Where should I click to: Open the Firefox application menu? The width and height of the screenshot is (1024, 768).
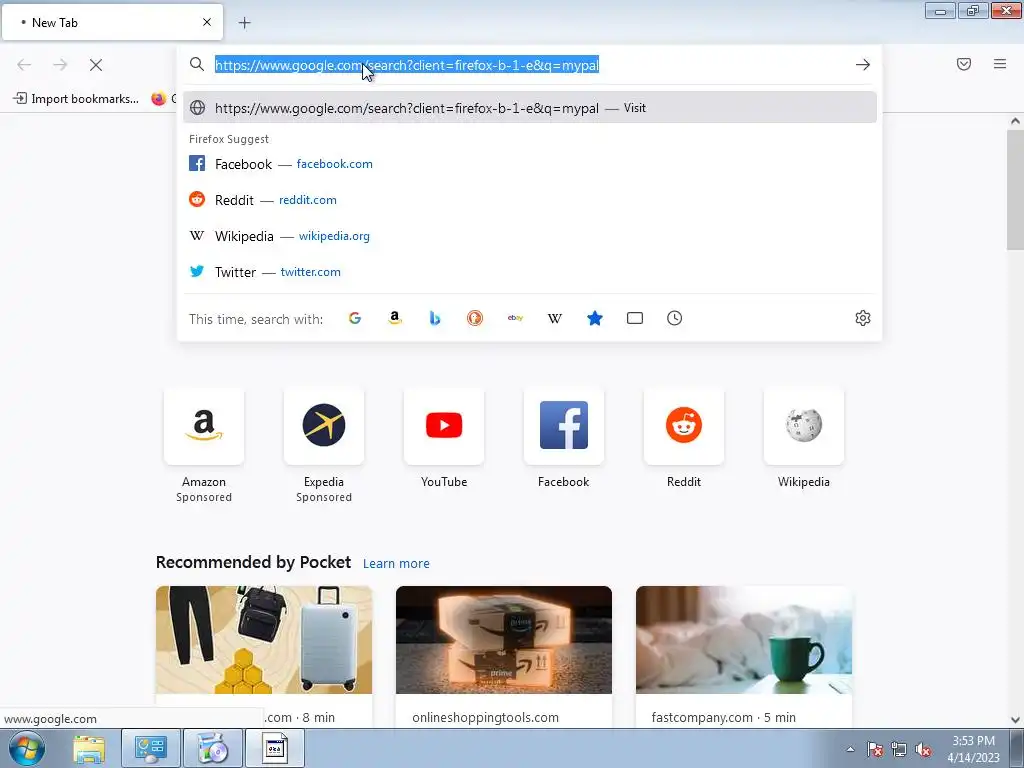(x=1000, y=64)
